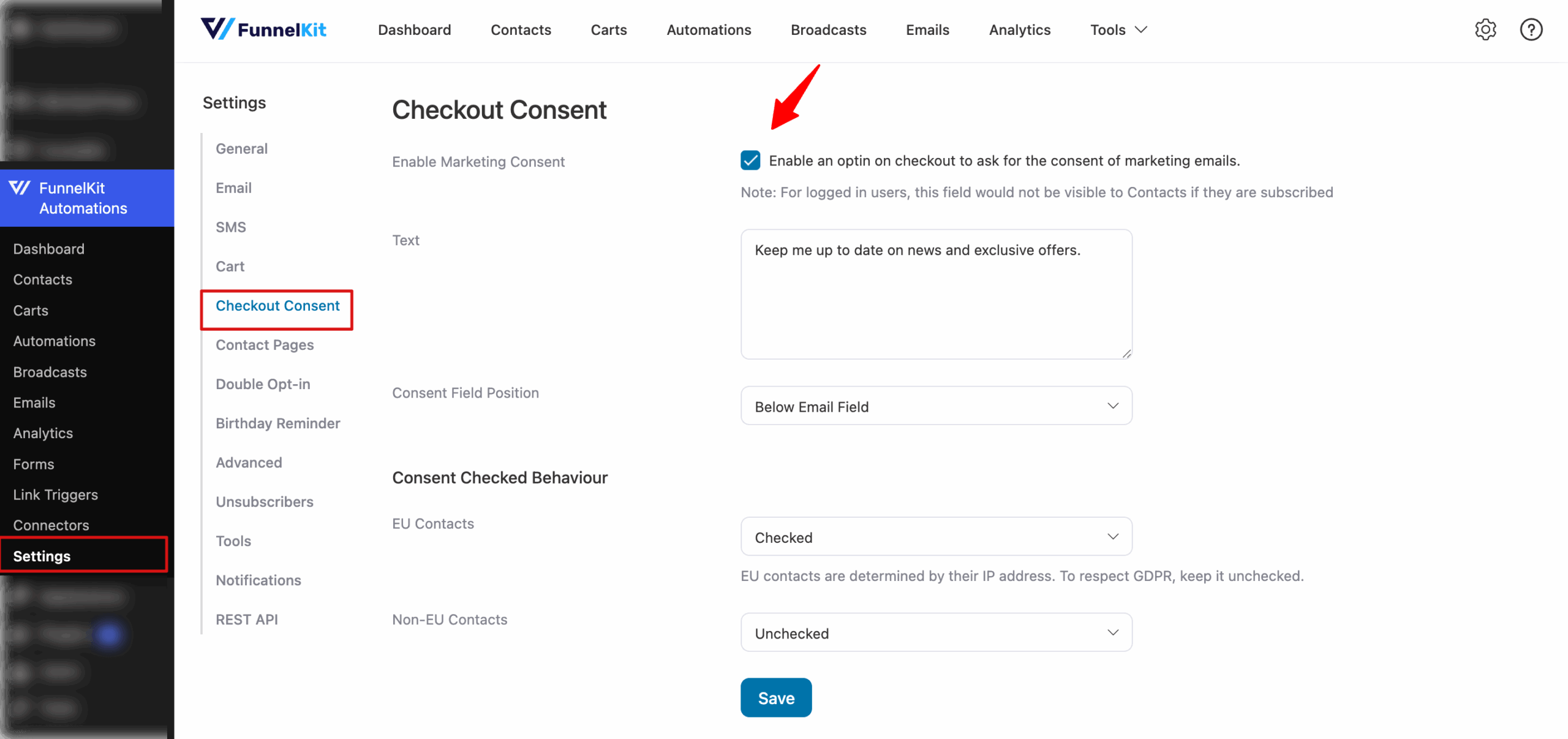Click the help question mark icon
The width and height of the screenshot is (1568, 739).
[1531, 29]
